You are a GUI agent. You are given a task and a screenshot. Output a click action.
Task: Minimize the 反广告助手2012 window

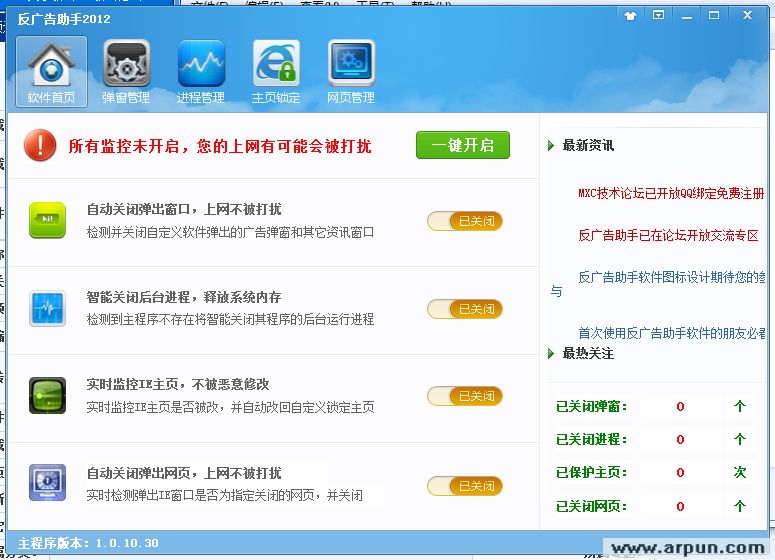pyautogui.click(x=687, y=16)
